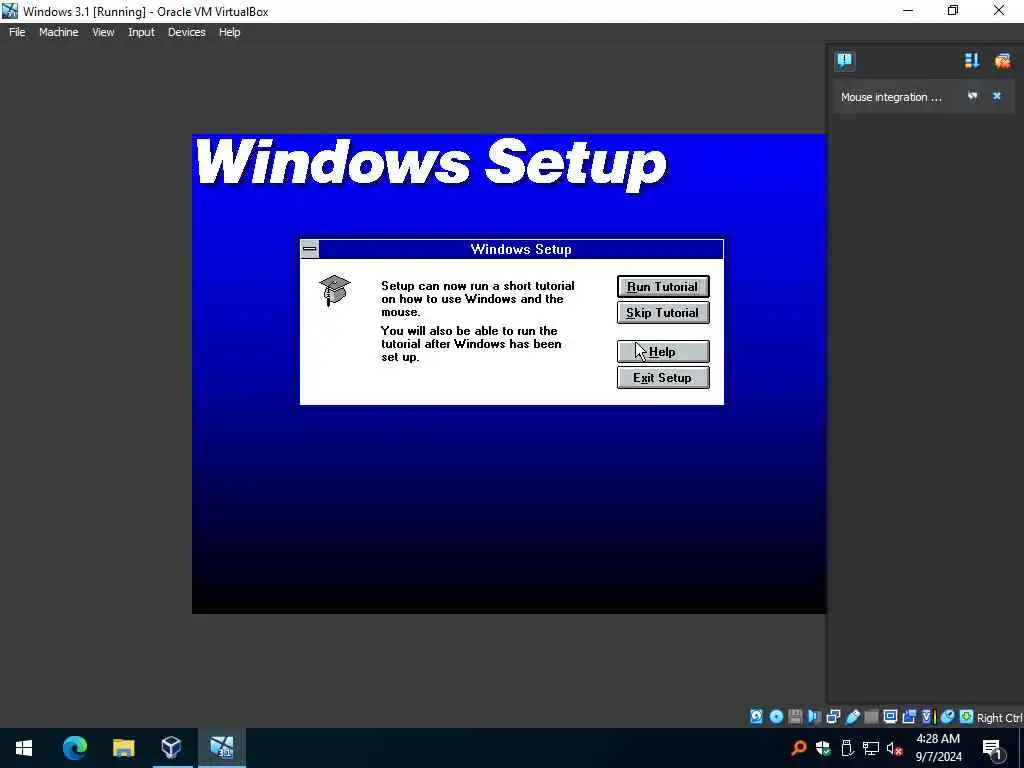The height and width of the screenshot is (768, 1024).
Task: Click the Exit Setup button
Action: coord(663,377)
